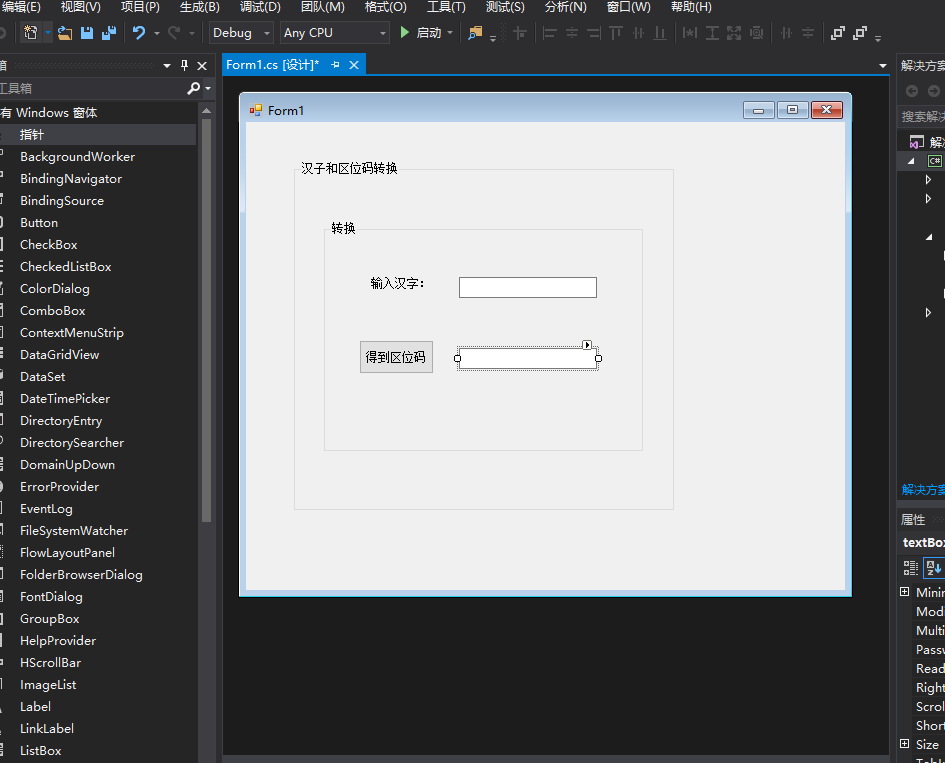Open the 格式(O) menu

click(386, 7)
